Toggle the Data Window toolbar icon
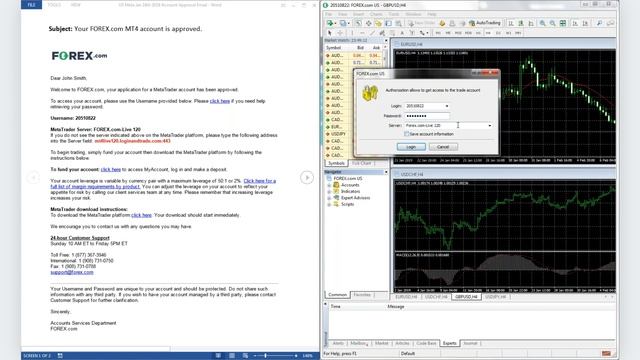Viewport: 640px width, 360px height. point(368,23)
